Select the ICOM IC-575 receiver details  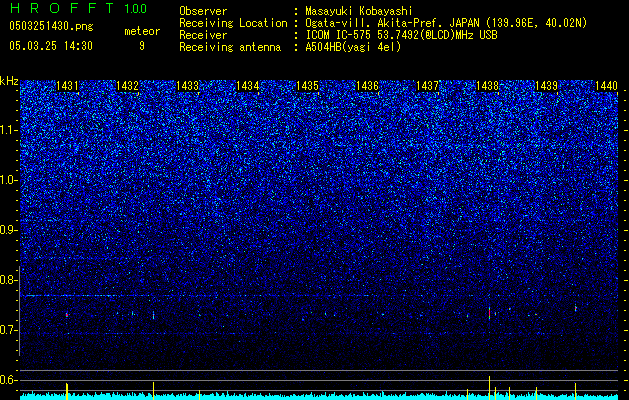401,35
